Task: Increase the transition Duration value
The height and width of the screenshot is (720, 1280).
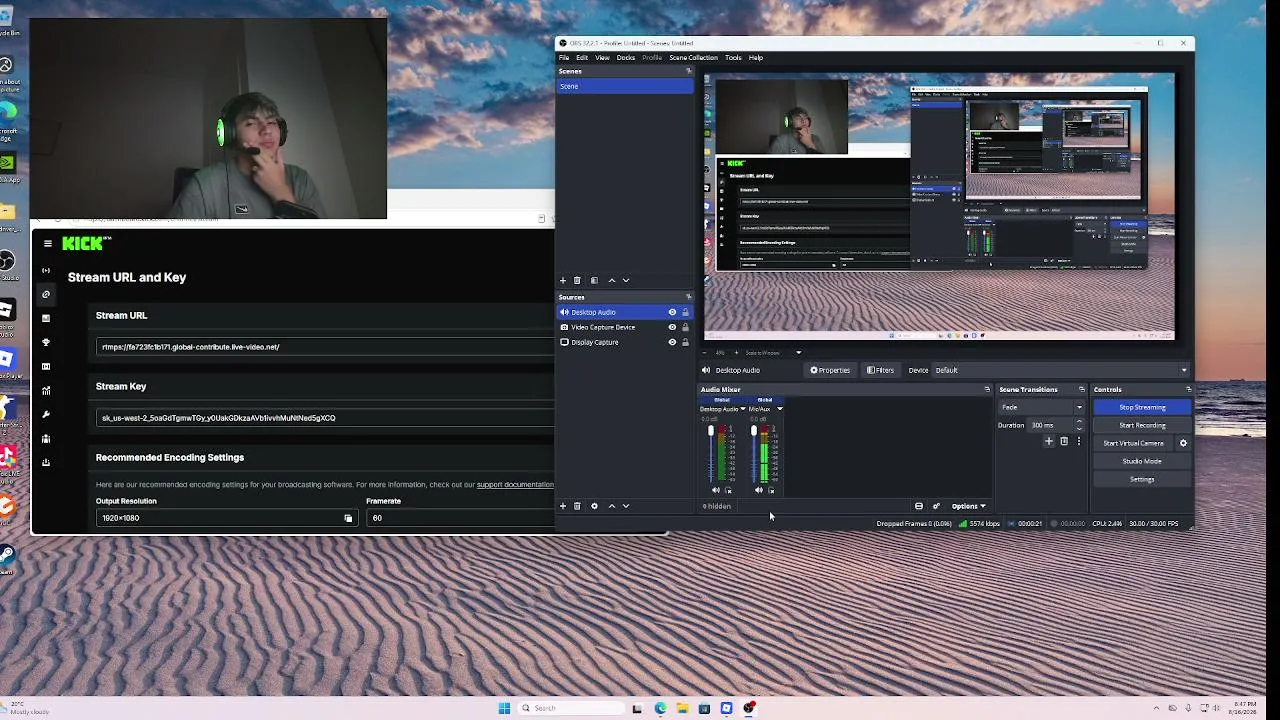Action: pos(1079,422)
